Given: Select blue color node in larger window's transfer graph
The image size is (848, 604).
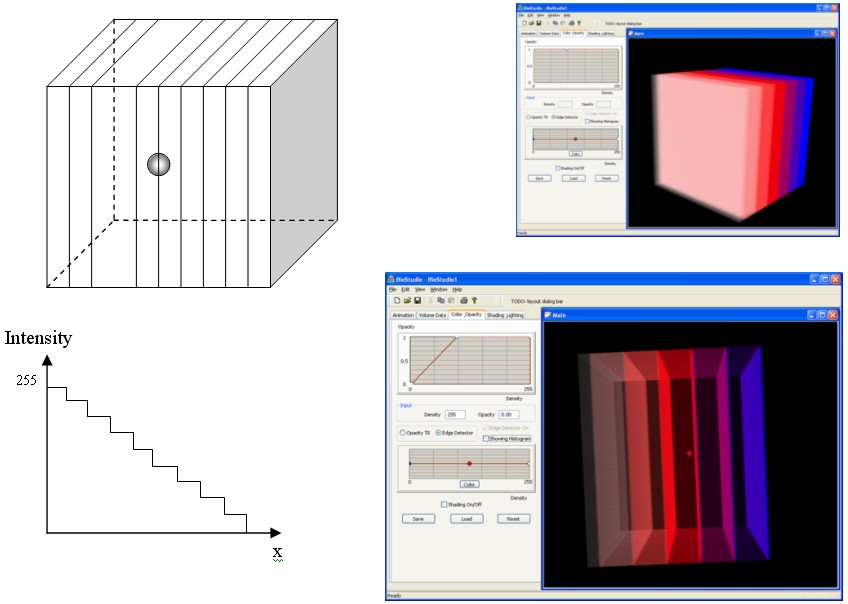Looking at the screenshot, I should pos(410,463).
